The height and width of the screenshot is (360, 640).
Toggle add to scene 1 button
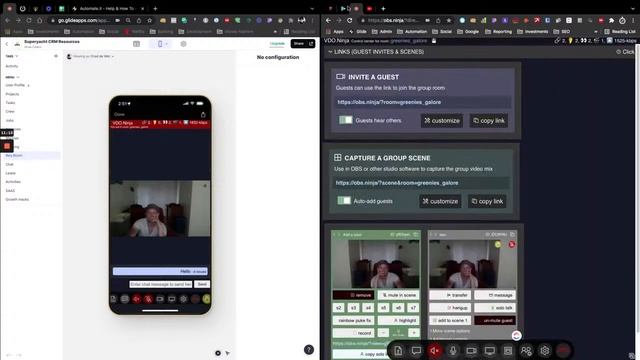[x=450, y=320]
